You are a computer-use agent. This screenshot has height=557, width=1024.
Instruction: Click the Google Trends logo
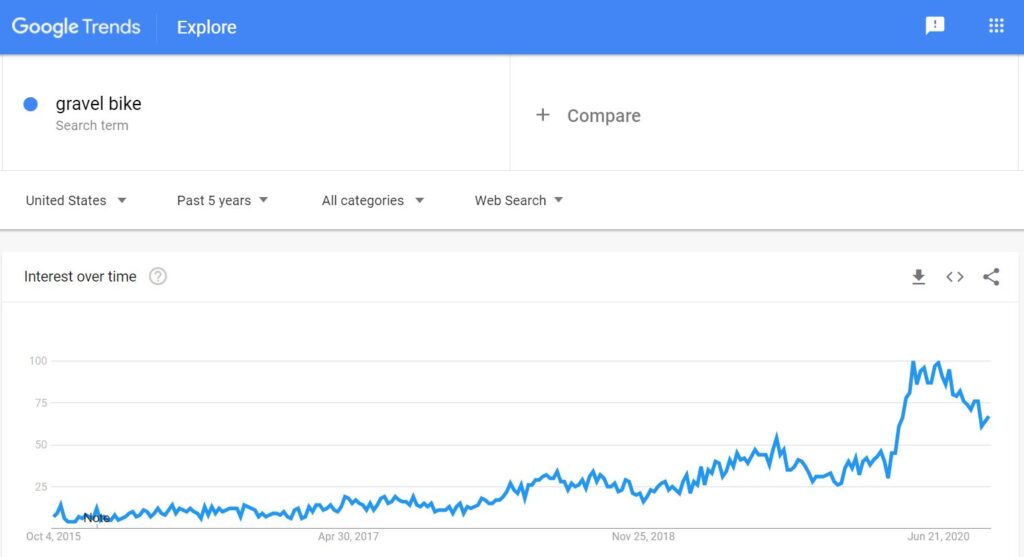pyautogui.click(x=76, y=27)
